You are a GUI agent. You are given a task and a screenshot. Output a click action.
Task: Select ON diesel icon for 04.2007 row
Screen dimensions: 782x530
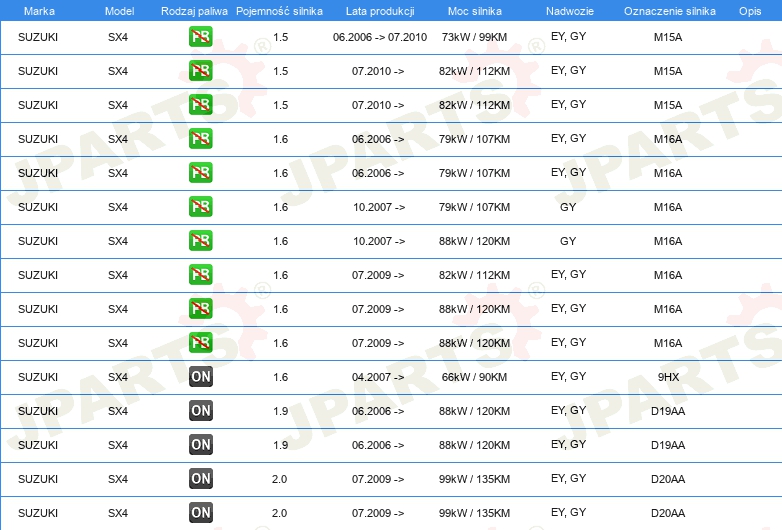tap(200, 377)
